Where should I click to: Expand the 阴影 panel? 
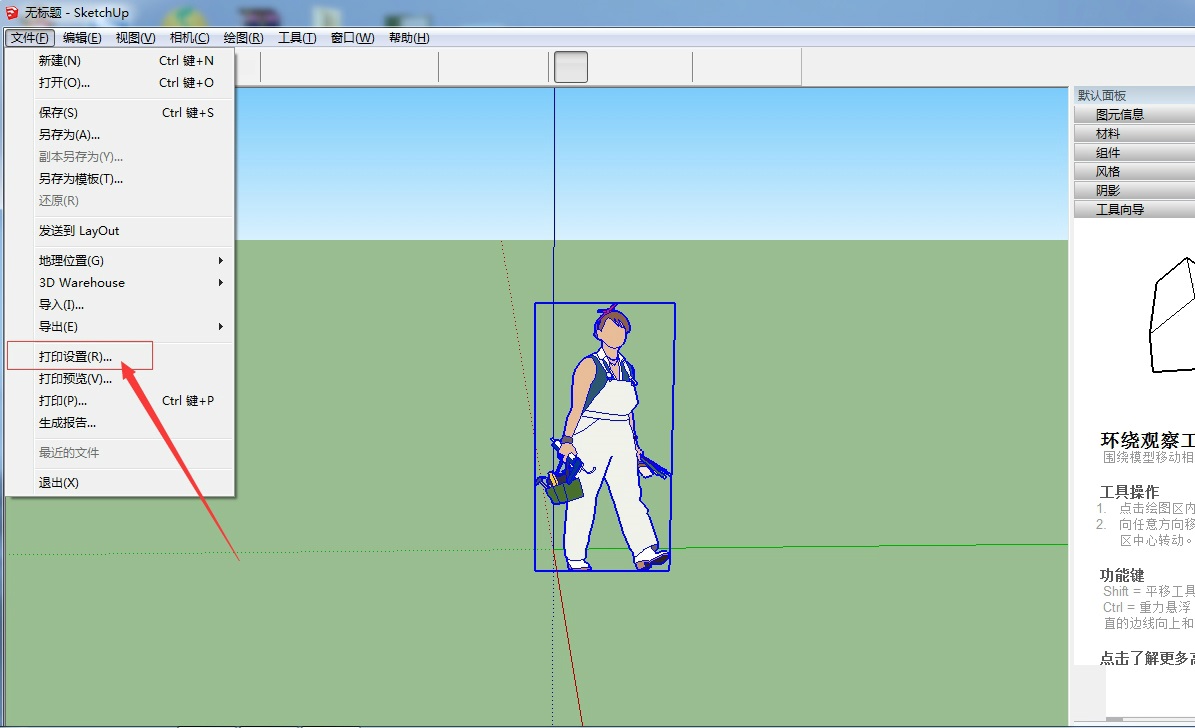click(1108, 191)
